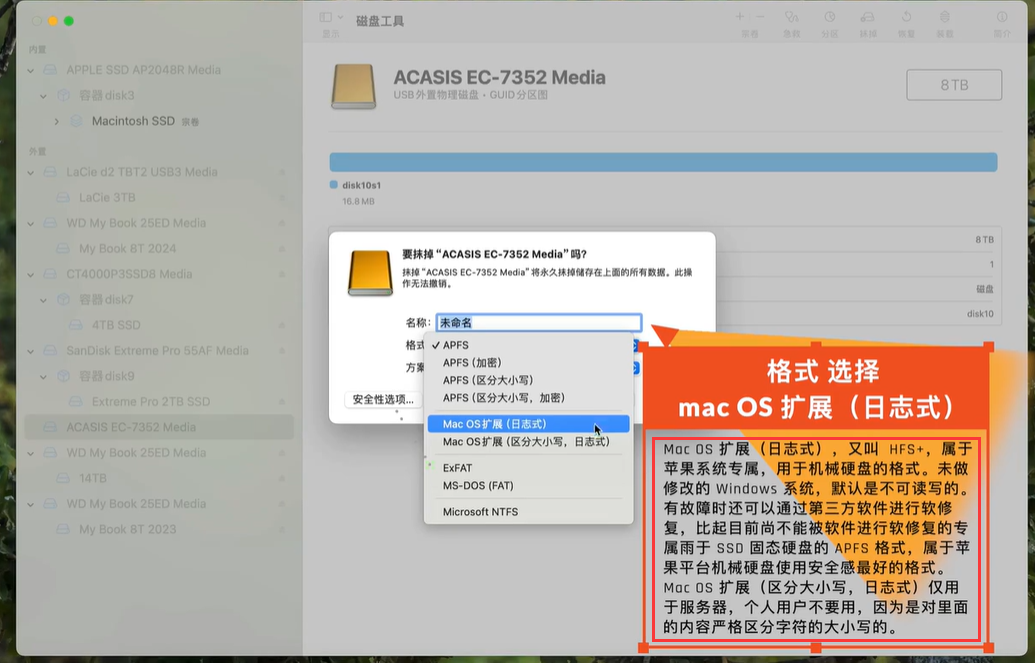Screen dimensions: 1035x663
Task: Click the Erase (抹掉) toolbar icon
Action: coord(867,17)
